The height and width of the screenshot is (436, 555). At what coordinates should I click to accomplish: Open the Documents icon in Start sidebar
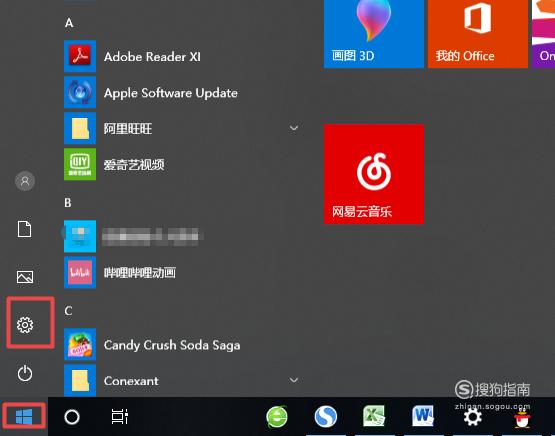point(25,229)
